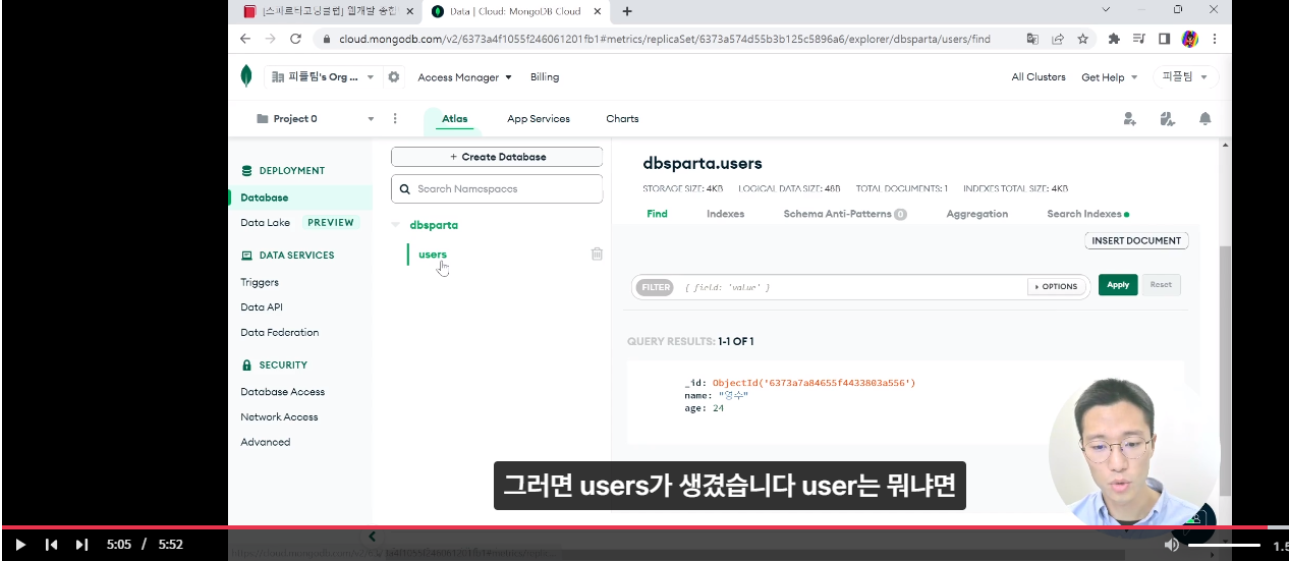
Task: Click the invite user icon
Action: (x=1130, y=118)
